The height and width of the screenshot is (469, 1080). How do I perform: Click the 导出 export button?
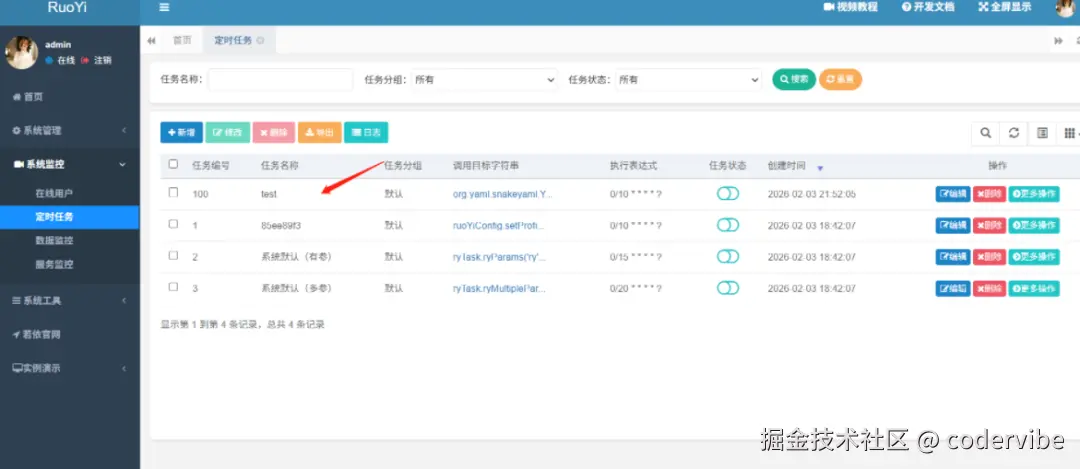320,132
